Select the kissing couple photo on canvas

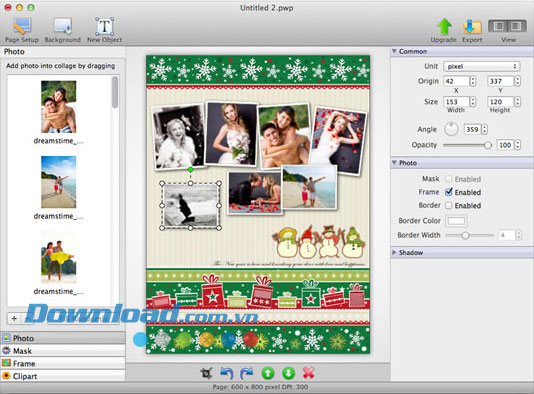255,192
